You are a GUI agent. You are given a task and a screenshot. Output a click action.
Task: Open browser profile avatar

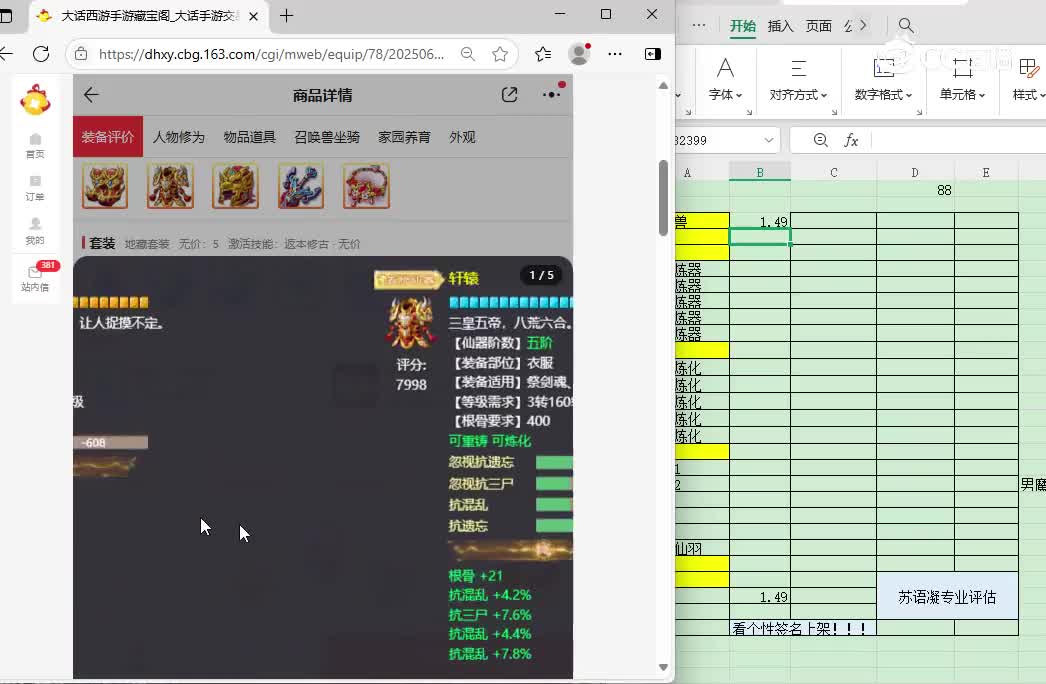(x=579, y=54)
